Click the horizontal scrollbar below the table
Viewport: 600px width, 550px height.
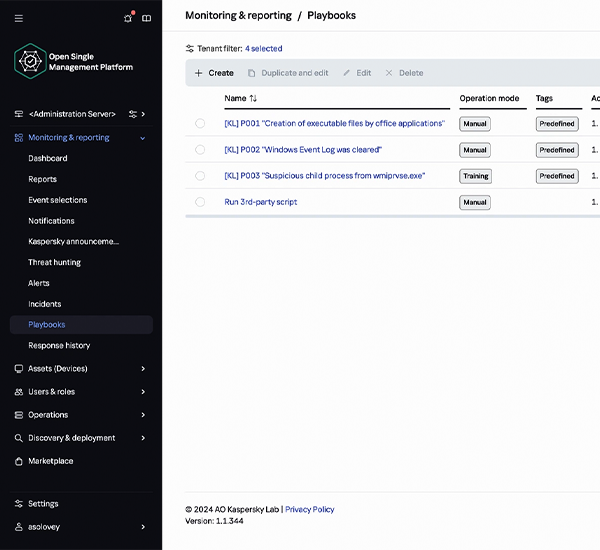(x=393, y=217)
